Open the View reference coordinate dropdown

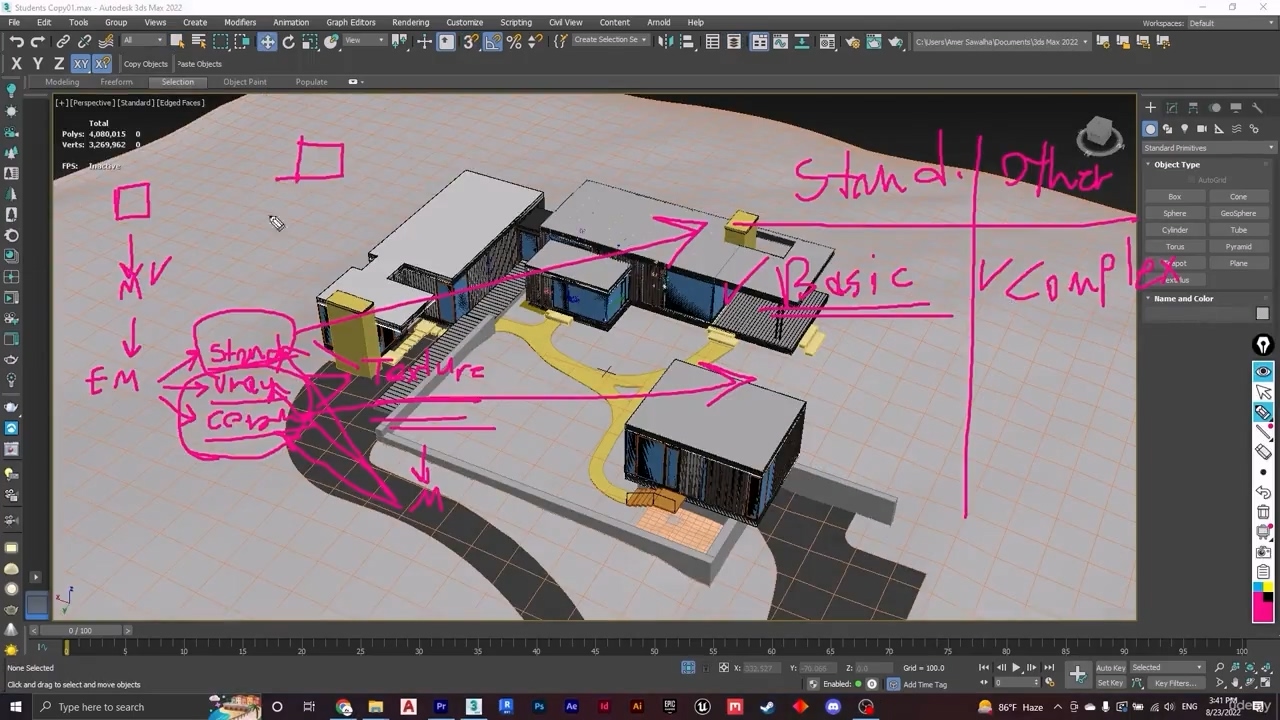pyautogui.click(x=364, y=41)
